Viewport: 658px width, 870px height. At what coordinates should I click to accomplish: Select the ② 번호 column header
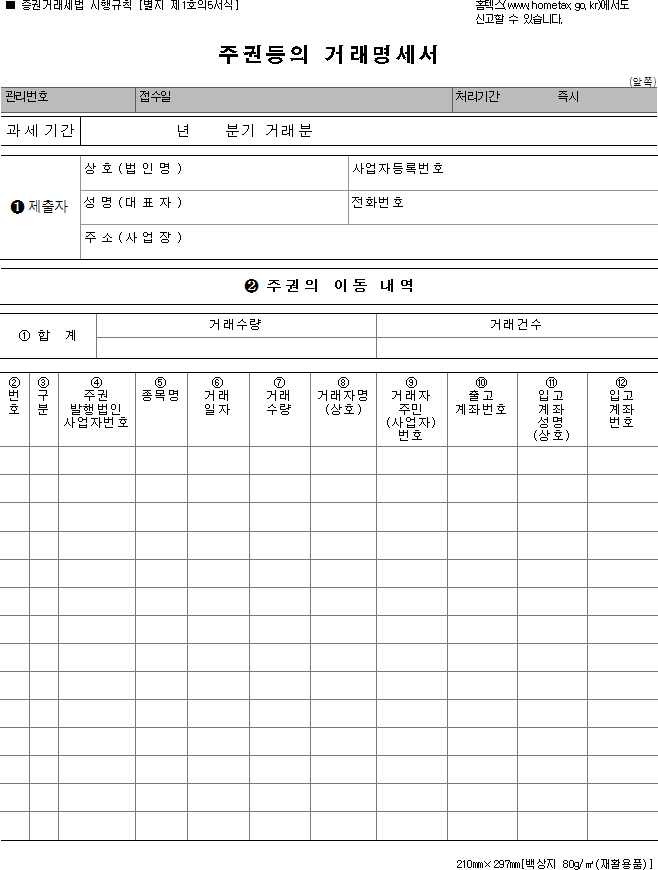(14, 409)
